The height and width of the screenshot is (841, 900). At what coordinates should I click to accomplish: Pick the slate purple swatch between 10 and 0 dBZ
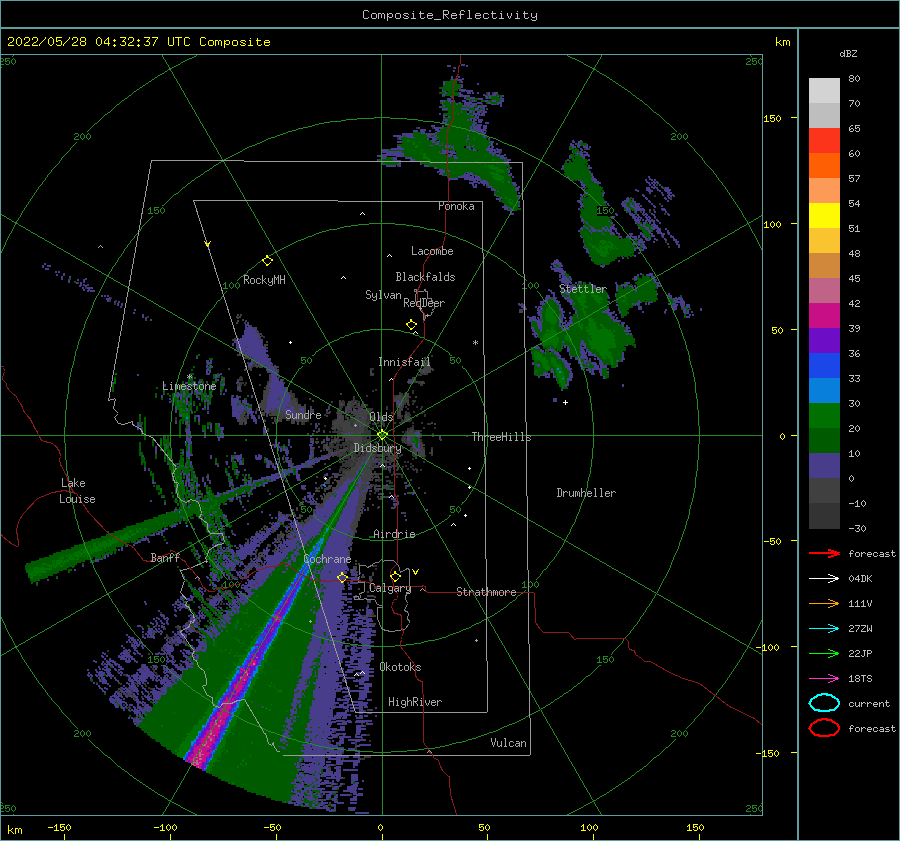(x=824, y=466)
